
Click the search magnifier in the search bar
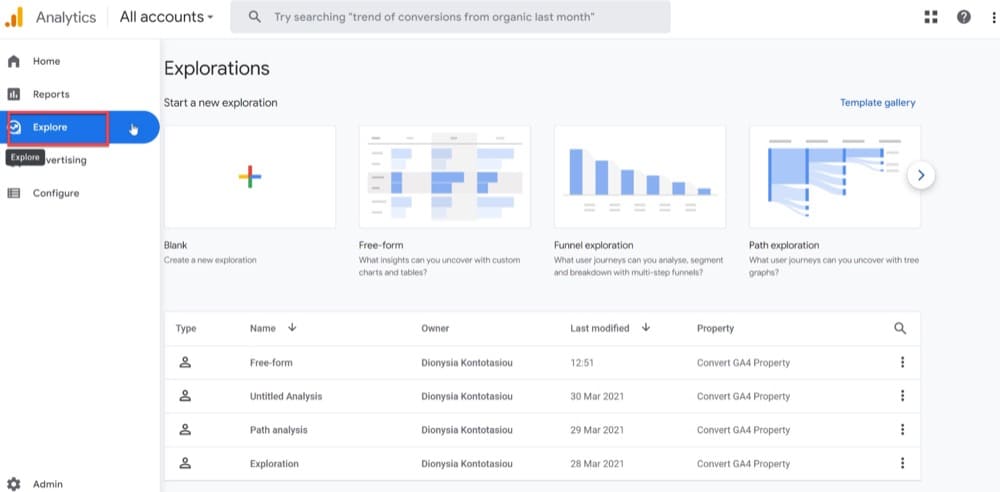[254, 17]
